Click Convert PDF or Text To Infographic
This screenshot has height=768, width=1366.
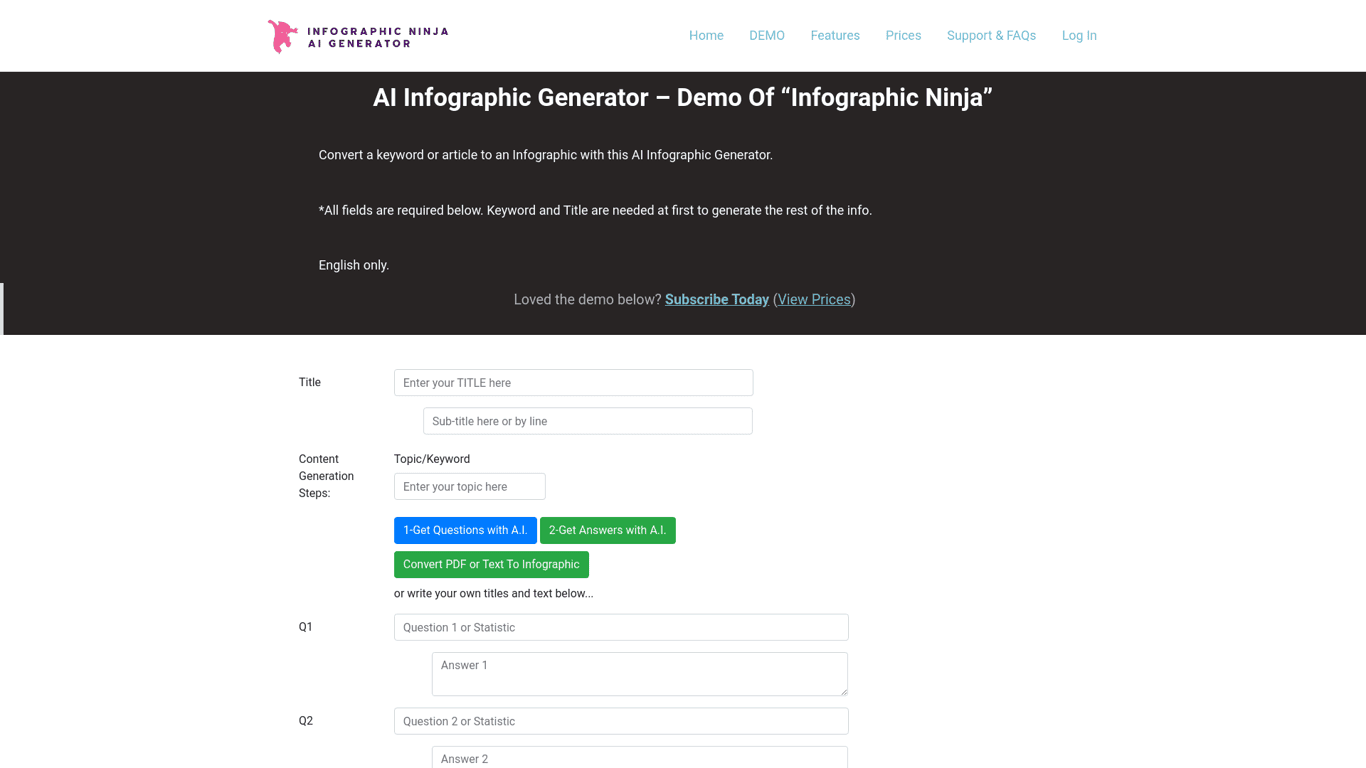[x=491, y=565]
